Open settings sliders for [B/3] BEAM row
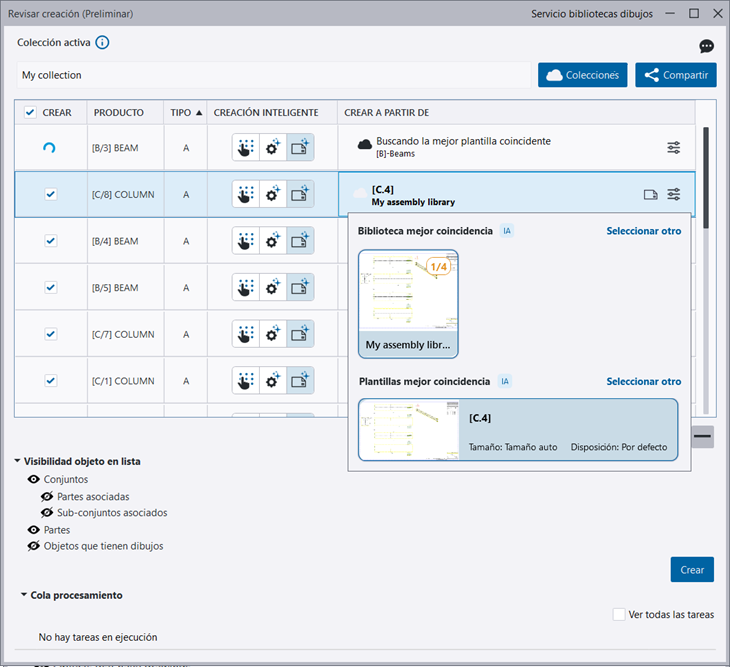Viewport: 730px width, 667px height. click(674, 148)
